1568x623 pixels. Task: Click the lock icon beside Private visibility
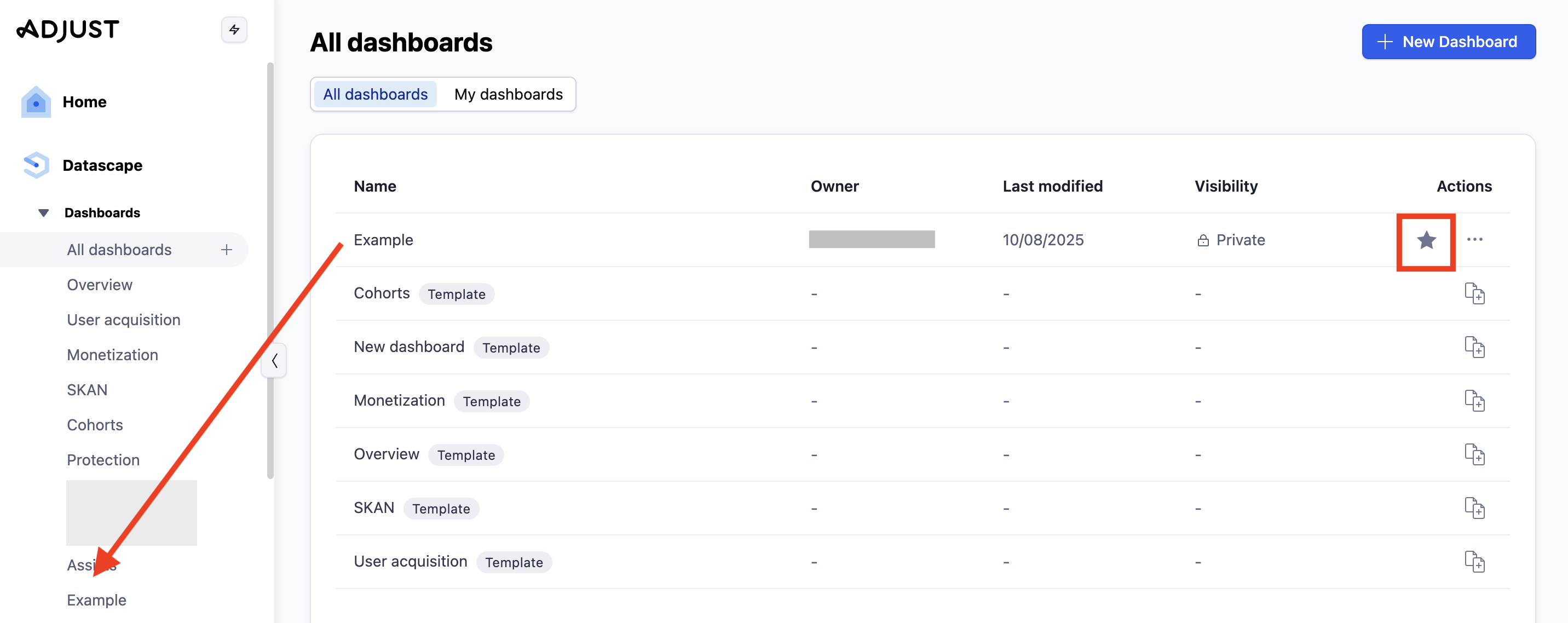point(1203,240)
